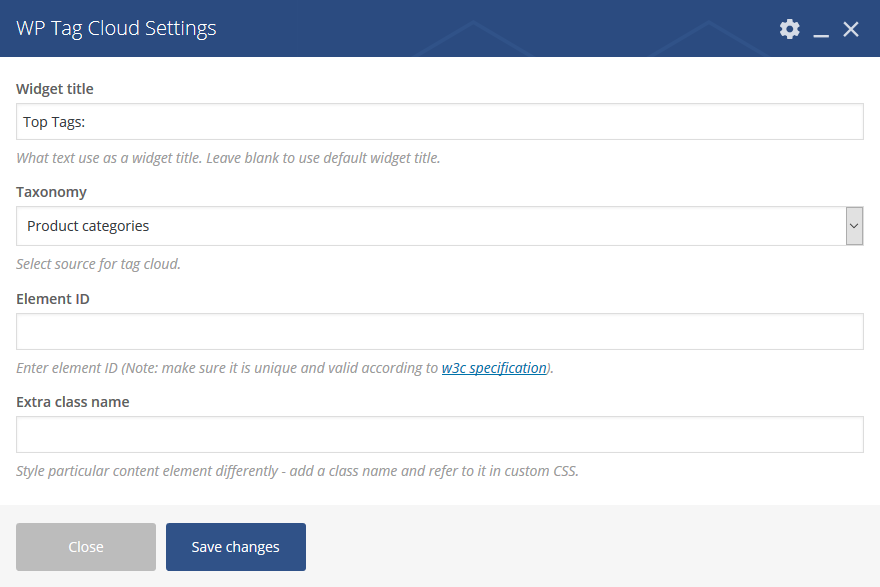Click into the Element ID input field
The height and width of the screenshot is (587, 880).
[x=439, y=332]
